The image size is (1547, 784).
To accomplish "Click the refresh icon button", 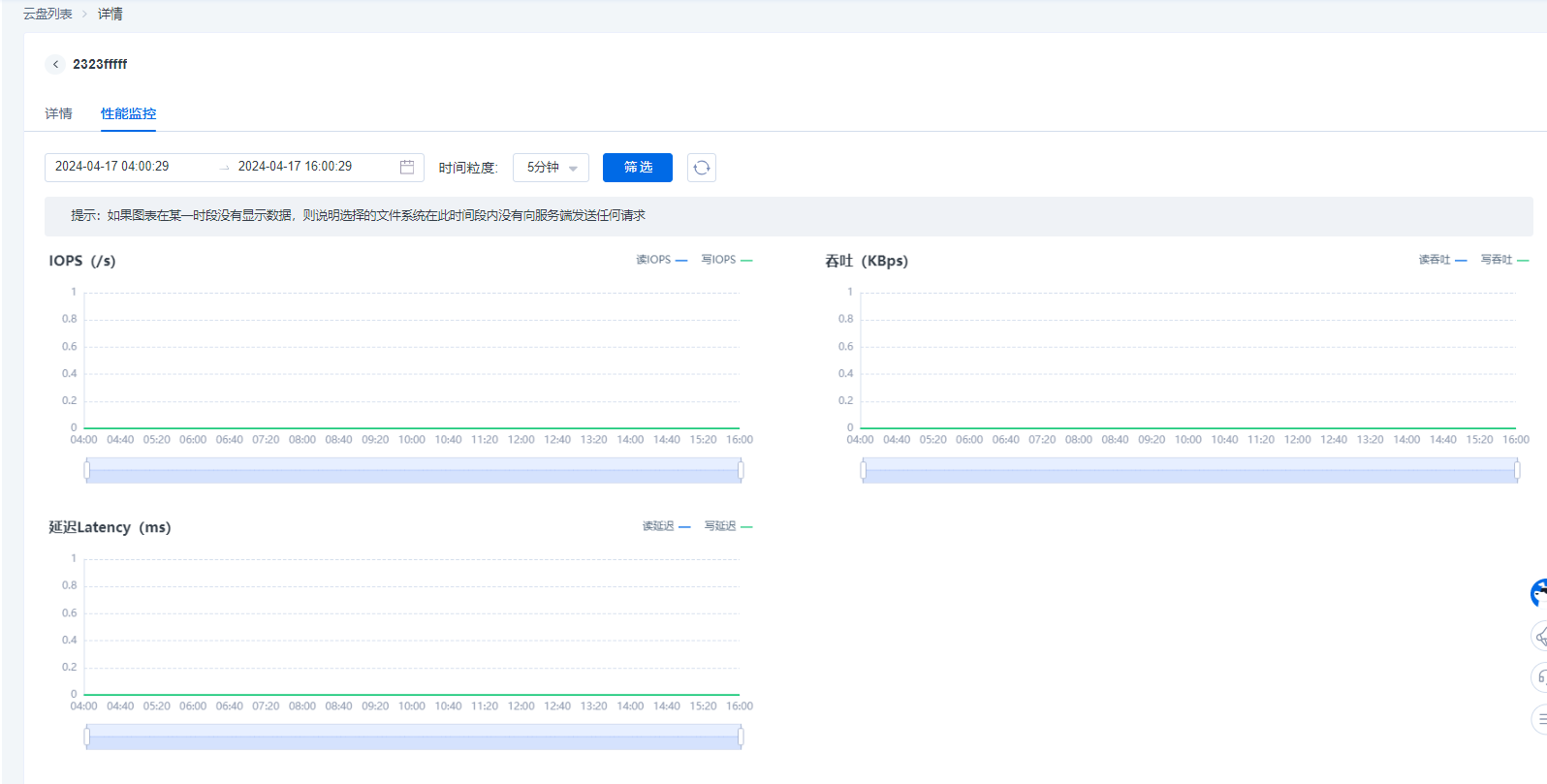I will pyautogui.click(x=702, y=168).
